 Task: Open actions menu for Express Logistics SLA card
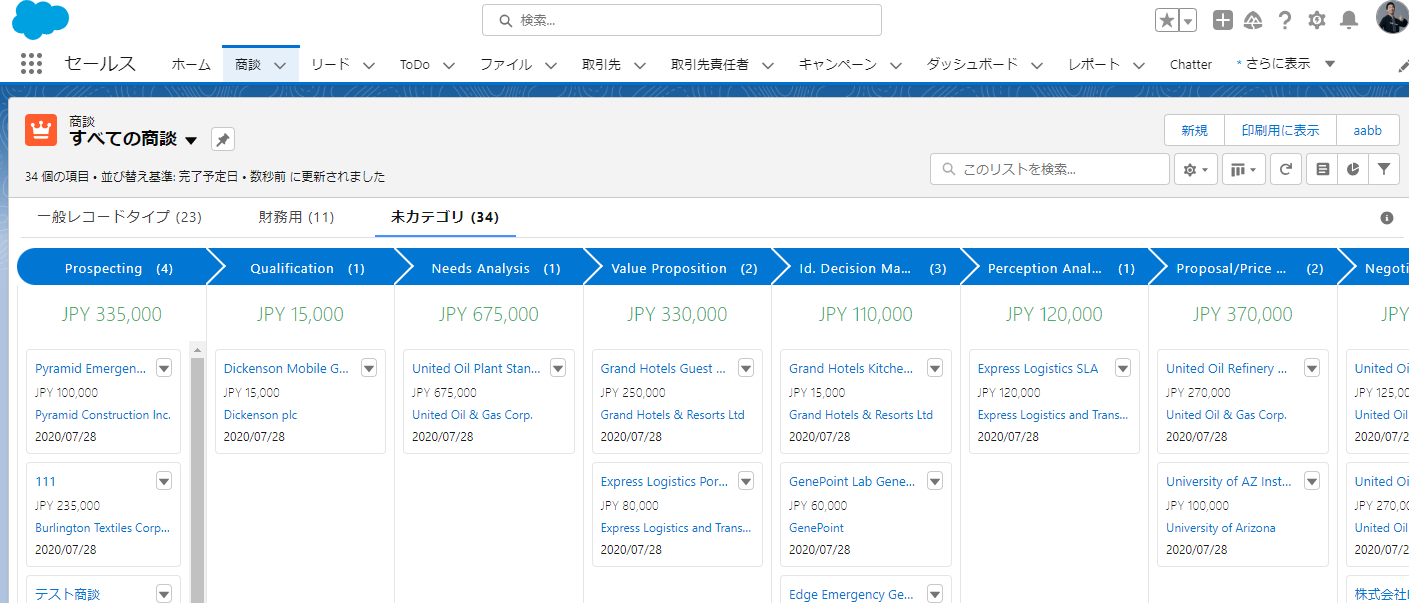pos(1123,368)
